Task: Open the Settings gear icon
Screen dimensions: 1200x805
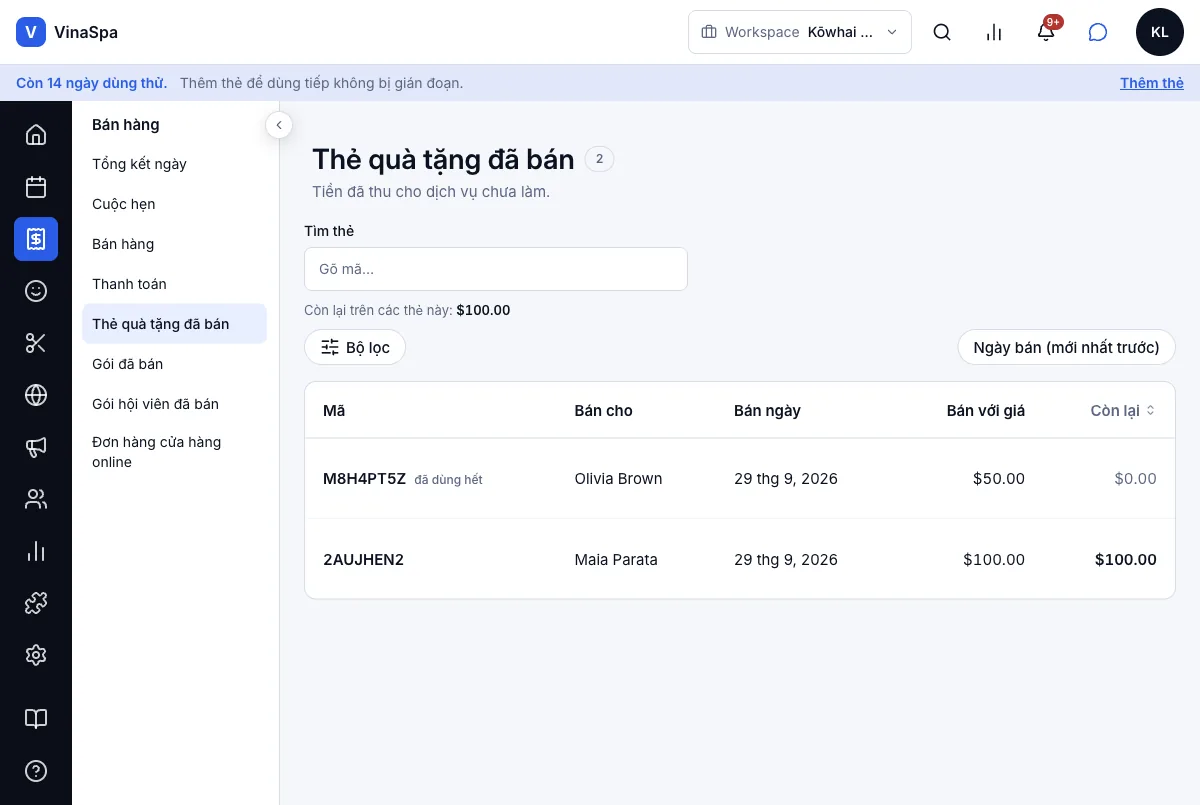Action: 36,655
